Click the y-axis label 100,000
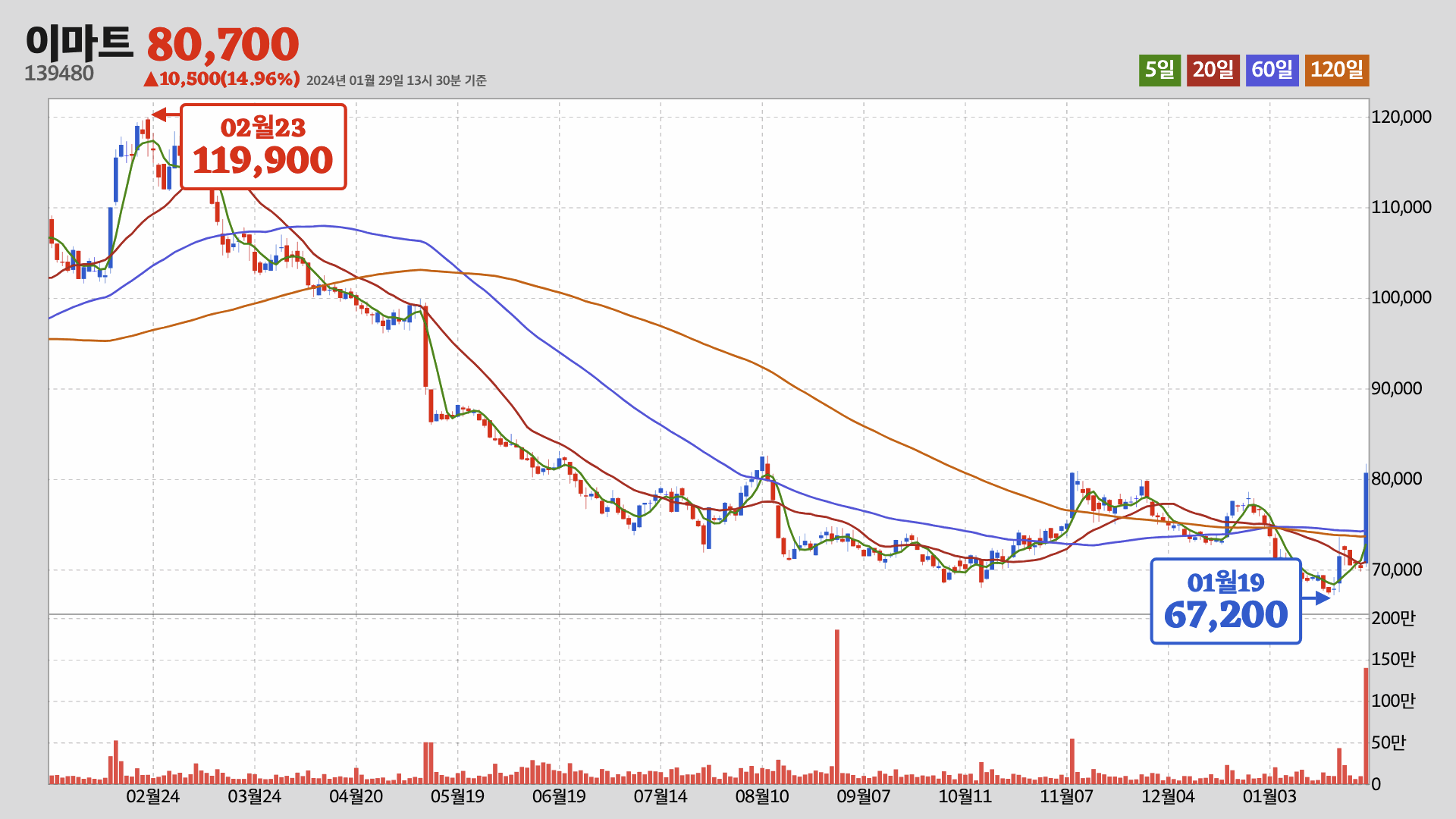Image resolution: width=1456 pixels, height=819 pixels. (1401, 297)
